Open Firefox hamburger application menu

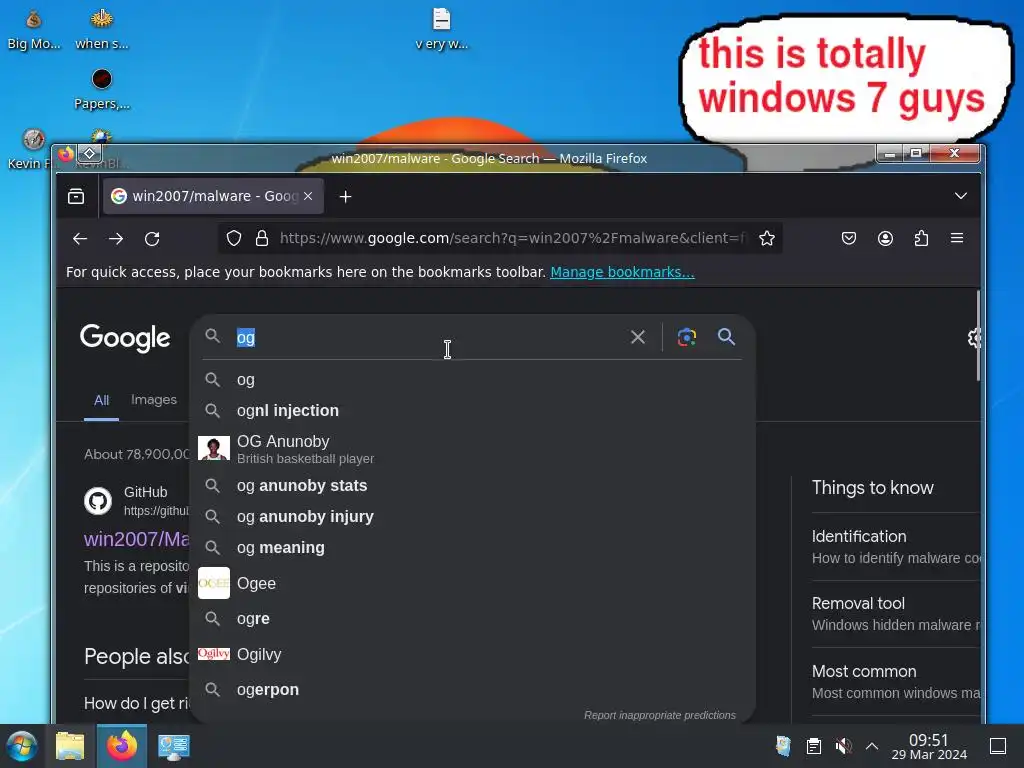click(x=957, y=238)
